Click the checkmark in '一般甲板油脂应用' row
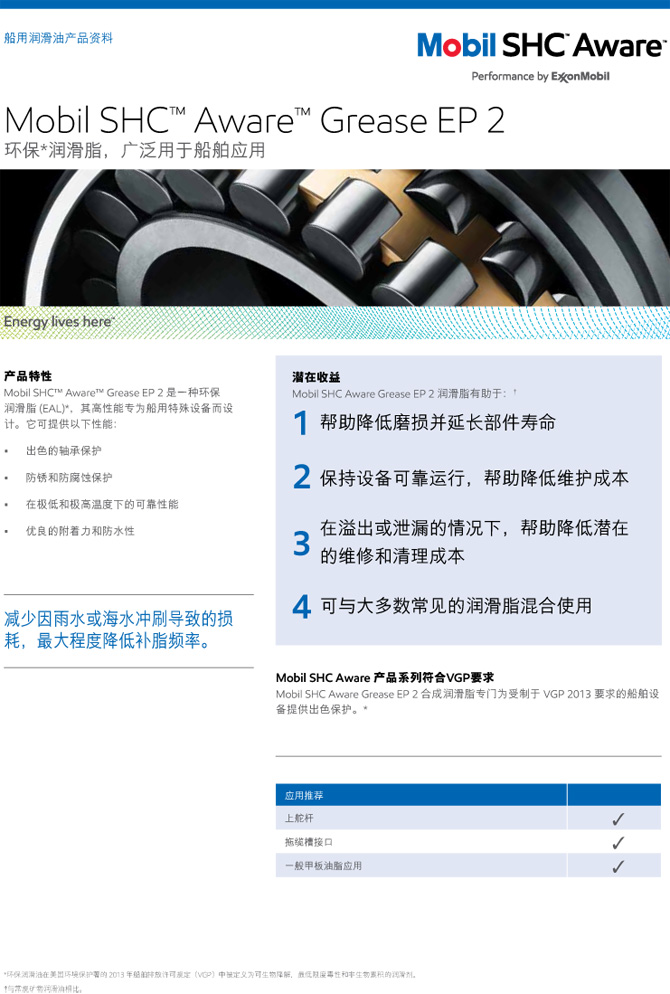 click(x=618, y=866)
